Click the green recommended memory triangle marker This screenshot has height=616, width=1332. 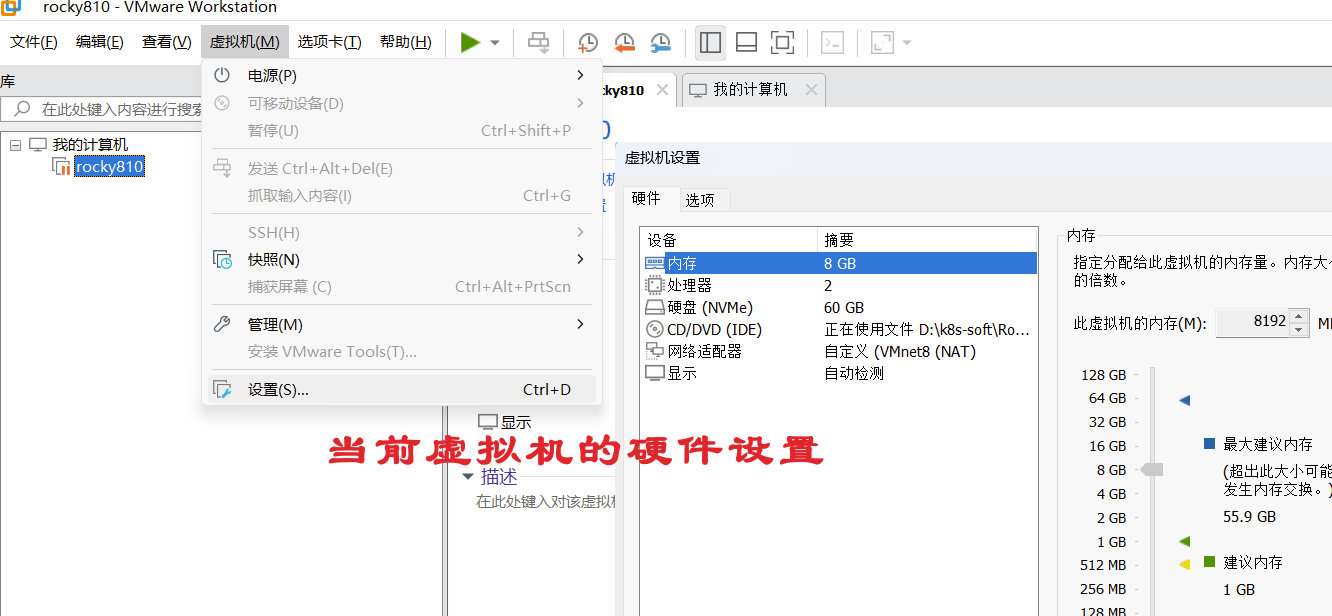(1185, 541)
